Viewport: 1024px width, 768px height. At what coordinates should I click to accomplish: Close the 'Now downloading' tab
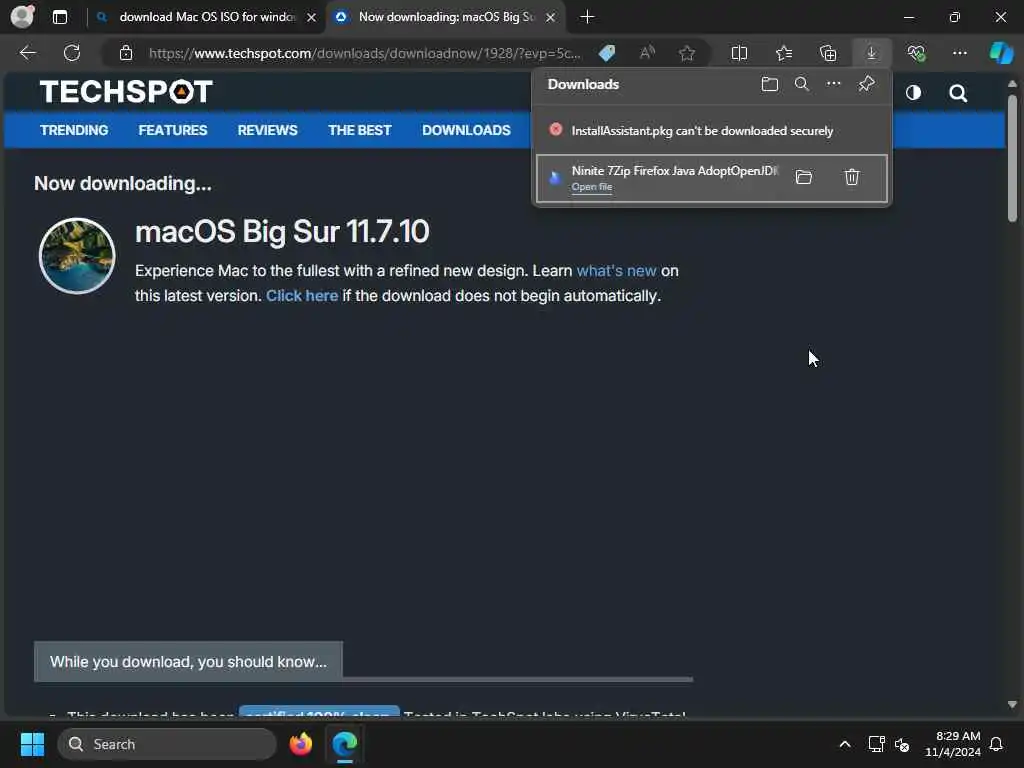(551, 18)
